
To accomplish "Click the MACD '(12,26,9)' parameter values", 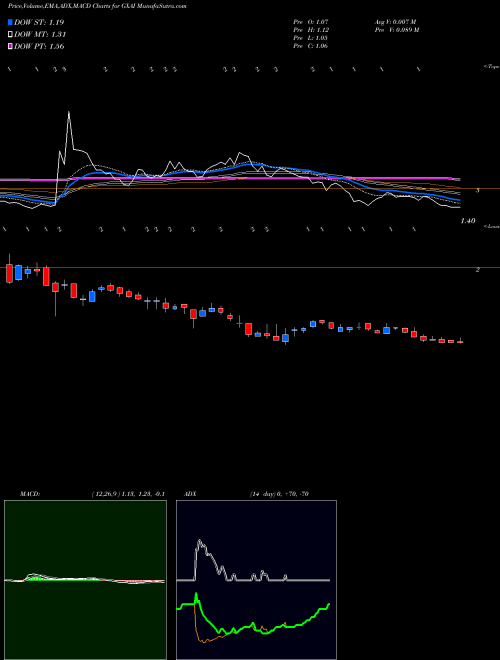I will click(128, 494).
